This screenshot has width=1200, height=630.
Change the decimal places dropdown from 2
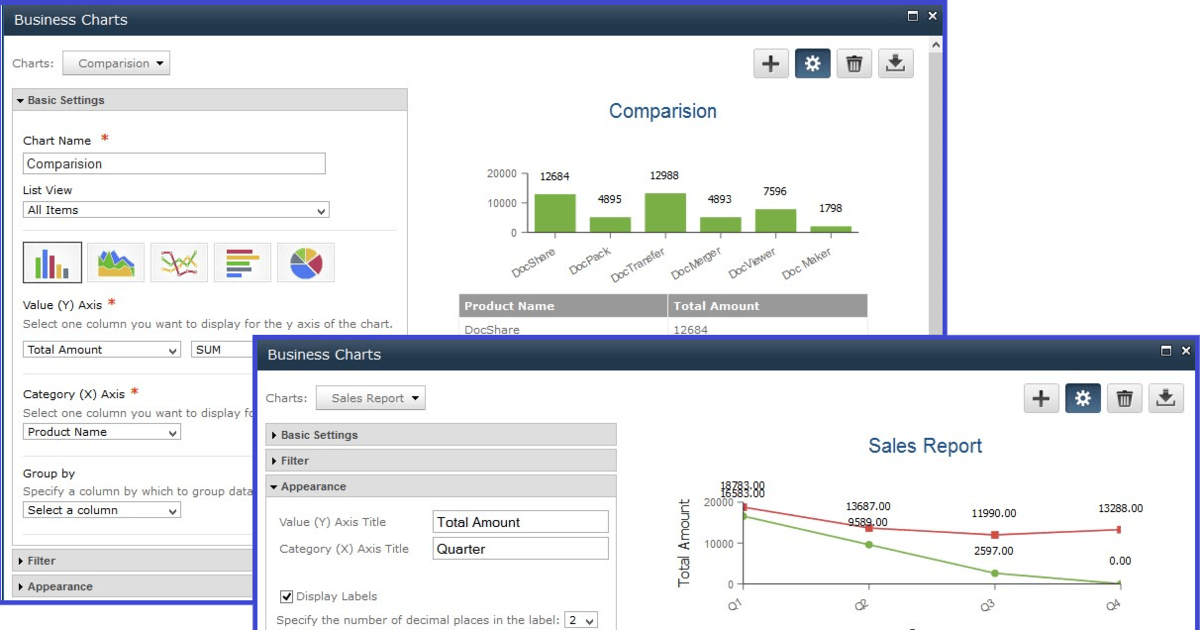pos(581,619)
